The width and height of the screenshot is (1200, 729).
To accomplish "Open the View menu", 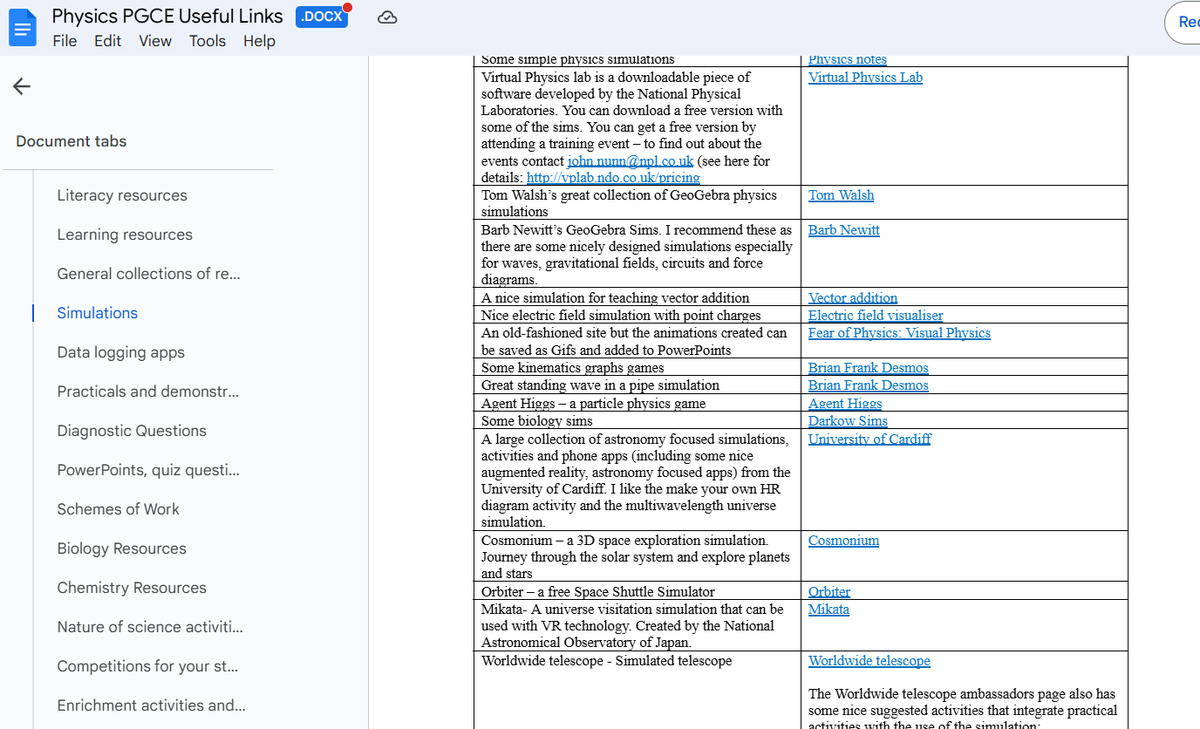I will [x=155, y=41].
